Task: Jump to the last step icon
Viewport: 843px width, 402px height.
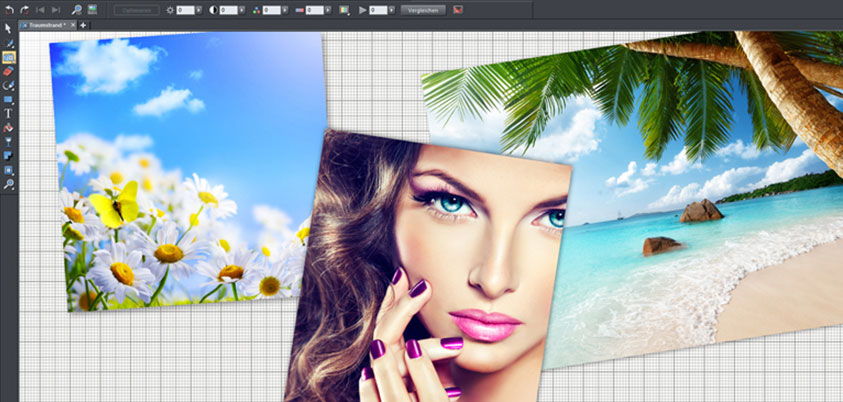Action: coord(55,10)
